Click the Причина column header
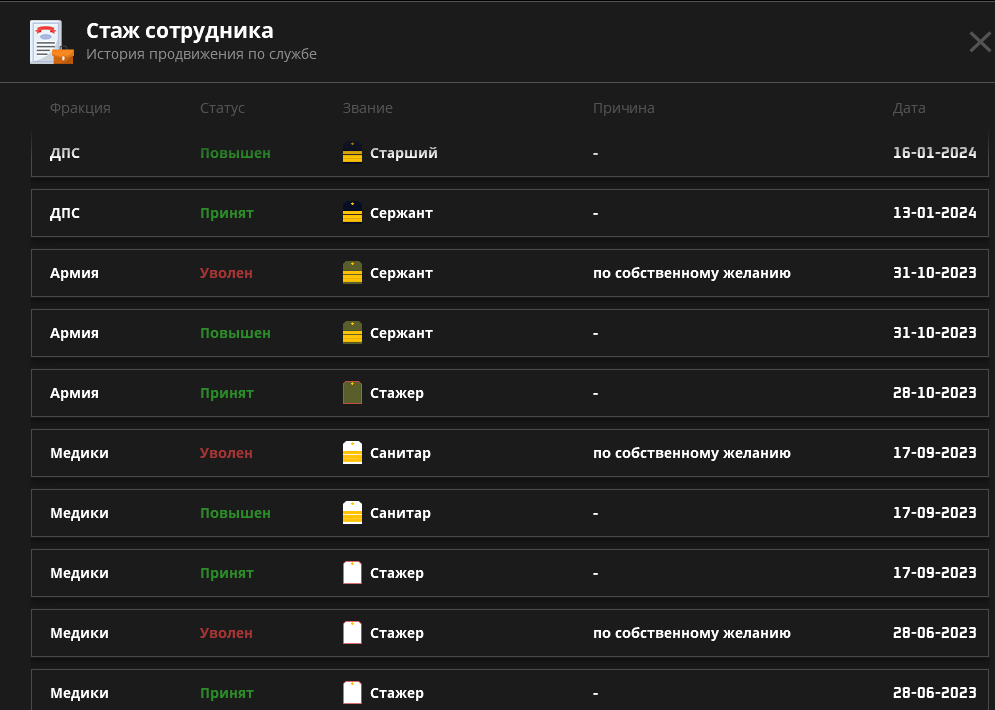 pyautogui.click(x=623, y=108)
